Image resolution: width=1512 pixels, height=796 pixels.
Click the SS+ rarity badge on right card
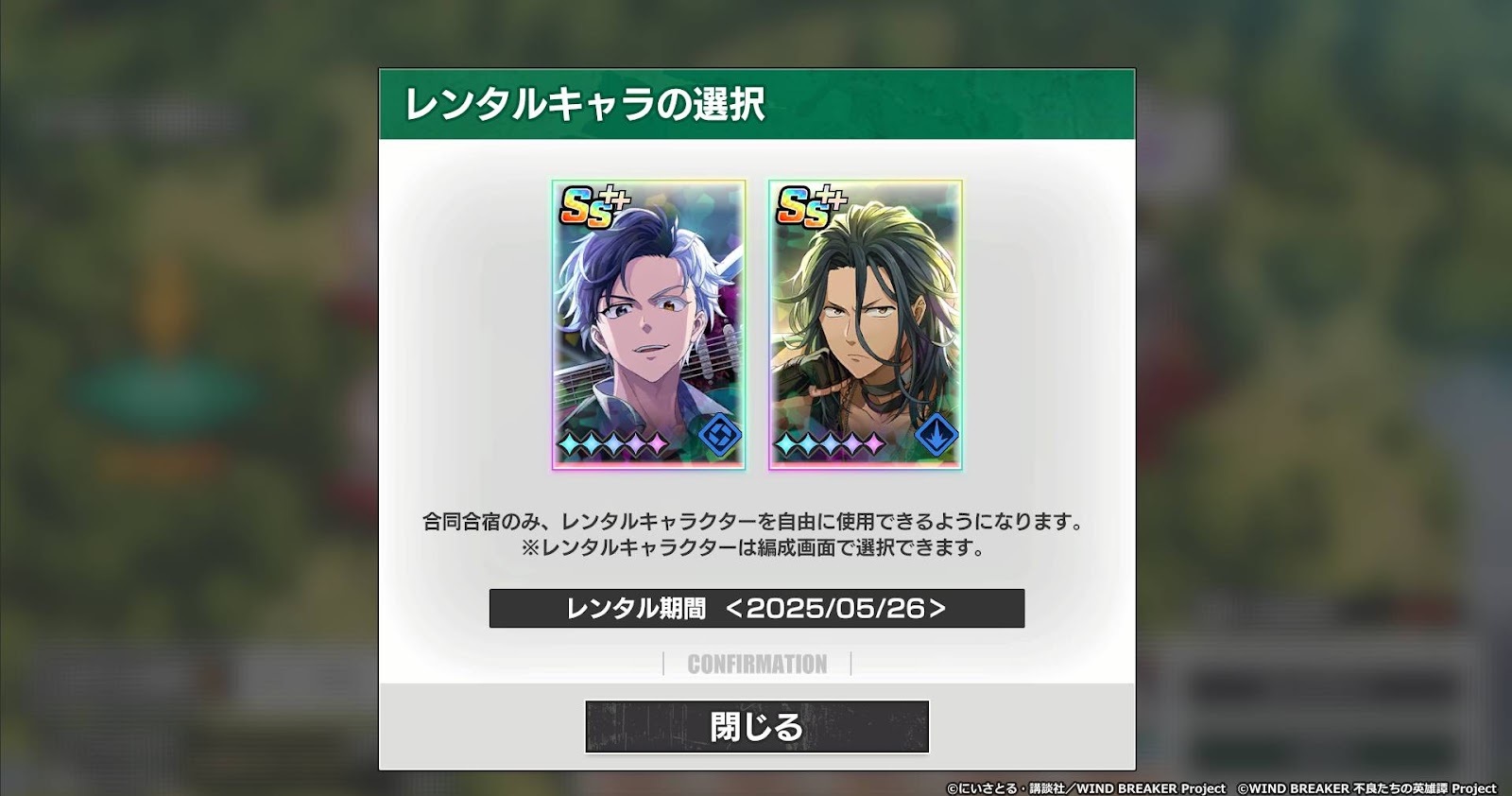coord(811,207)
